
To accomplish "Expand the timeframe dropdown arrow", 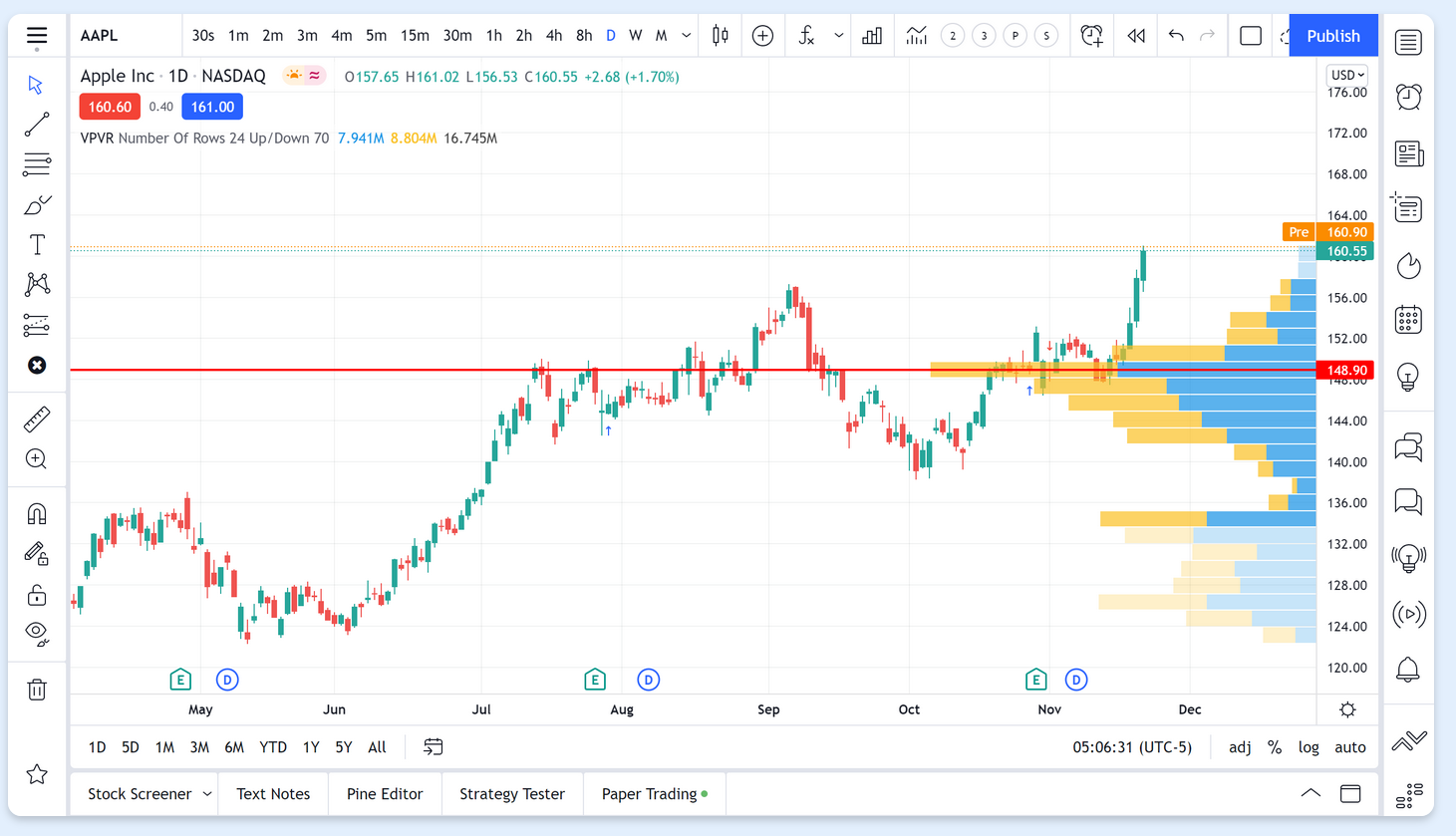I will [687, 36].
